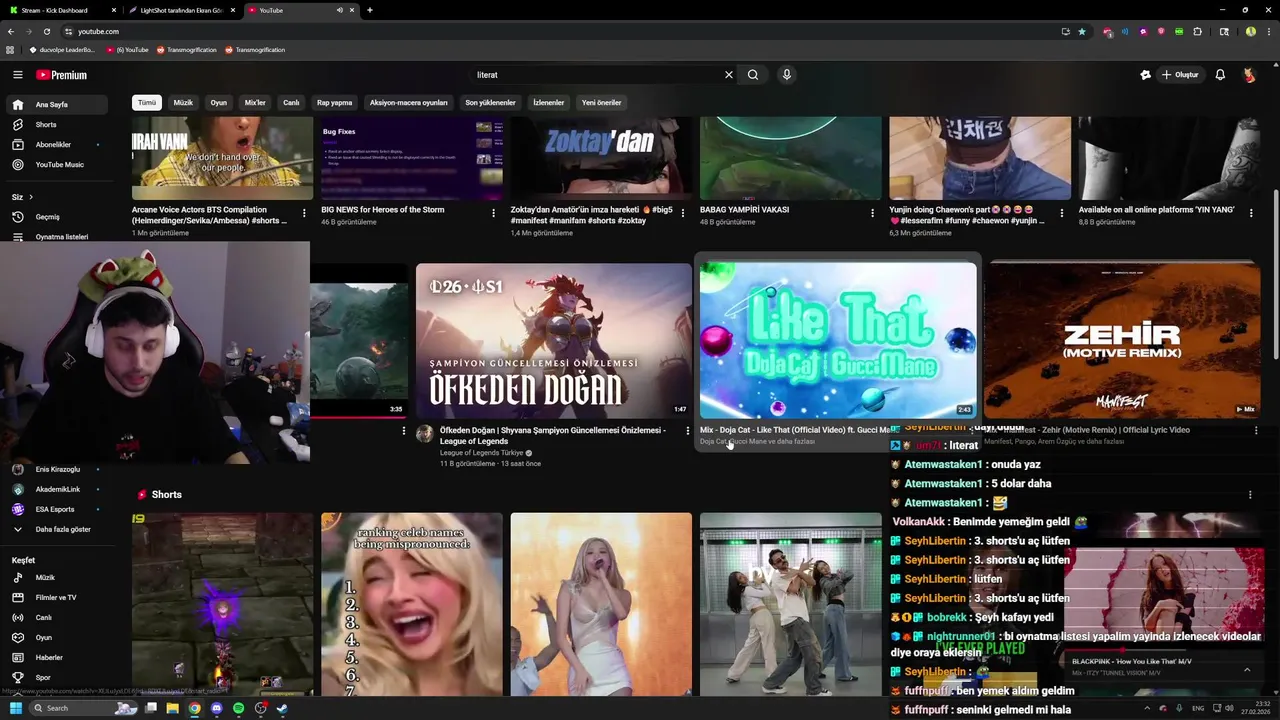
Task: Select the Mix'ler filter chip
Action: [255, 103]
